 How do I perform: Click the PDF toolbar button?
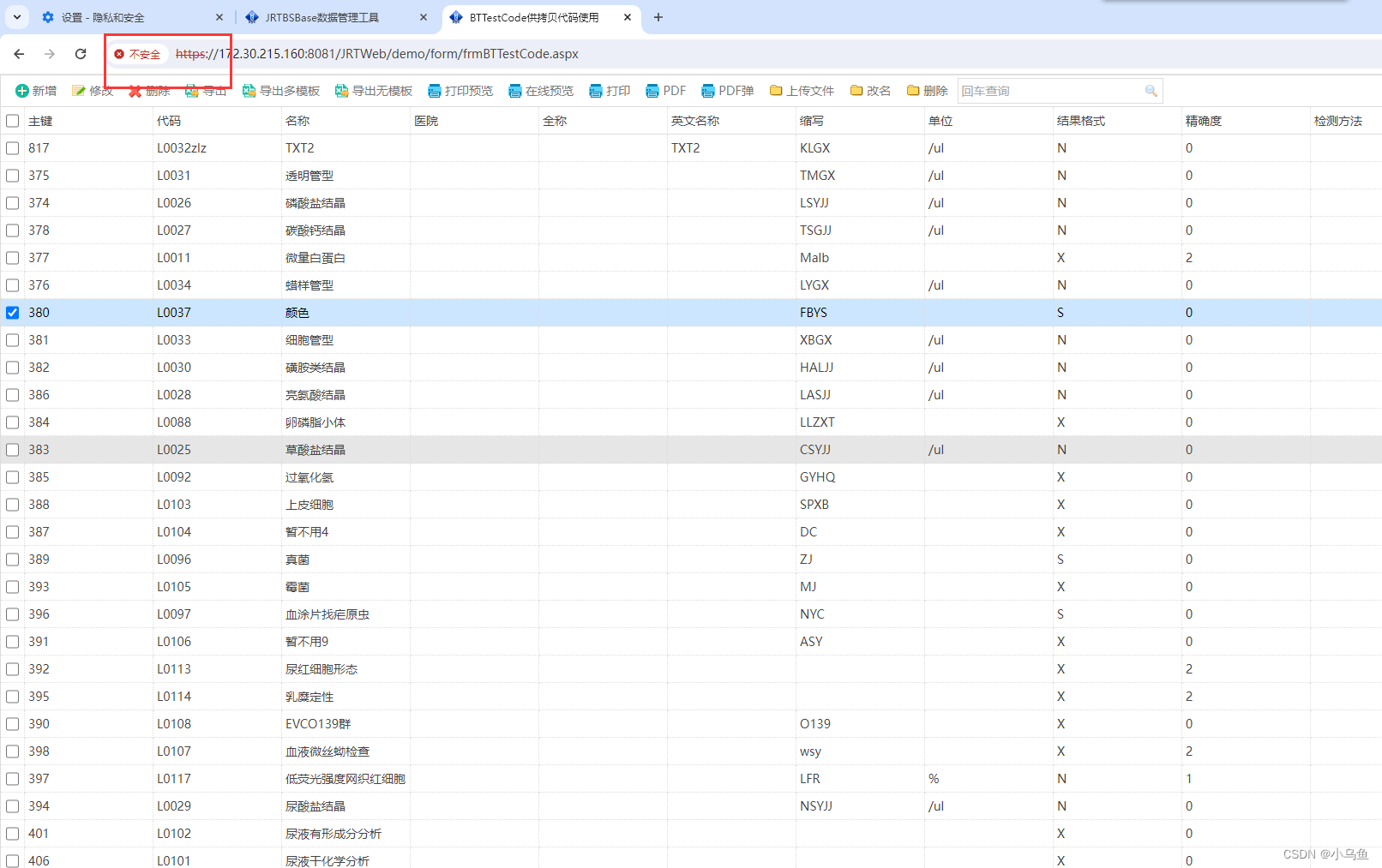click(x=666, y=91)
